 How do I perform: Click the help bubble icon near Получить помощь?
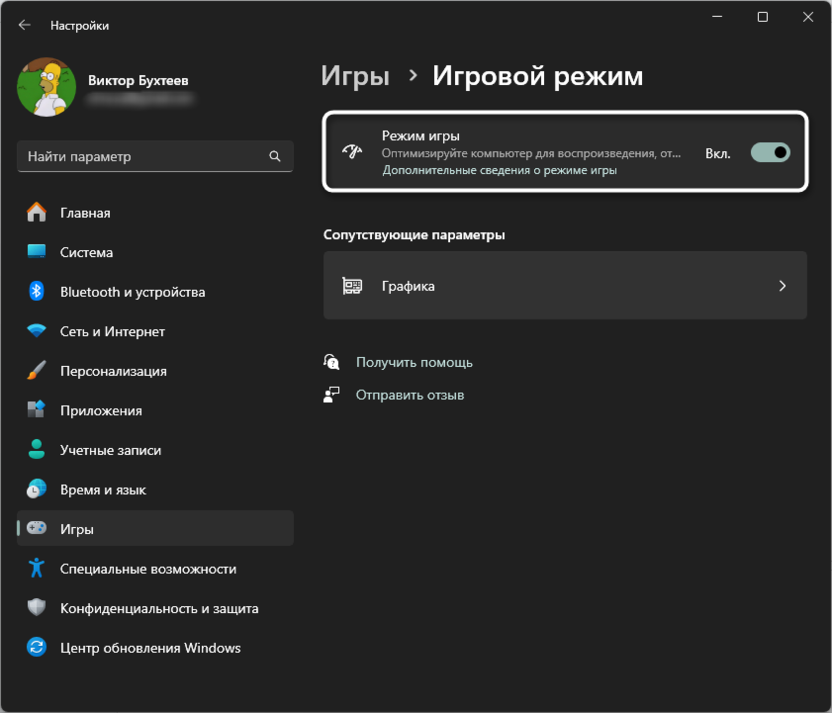332,362
